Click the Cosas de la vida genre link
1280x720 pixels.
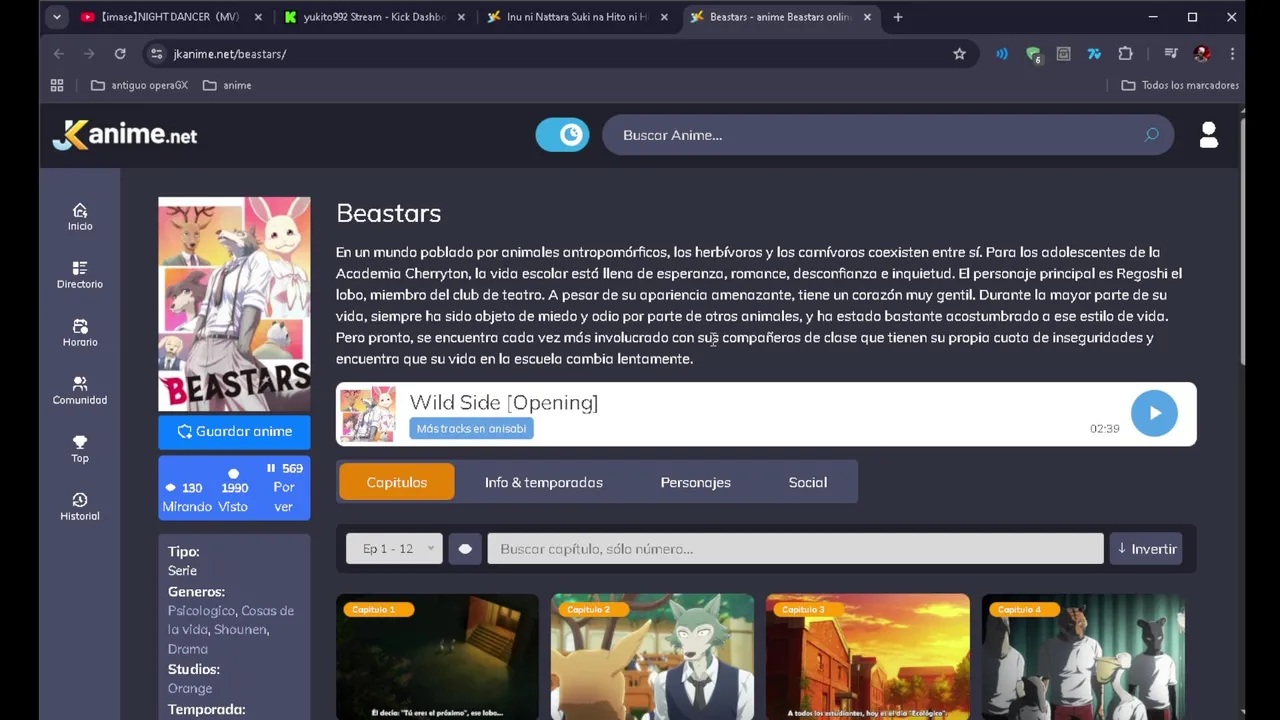(x=230, y=620)
